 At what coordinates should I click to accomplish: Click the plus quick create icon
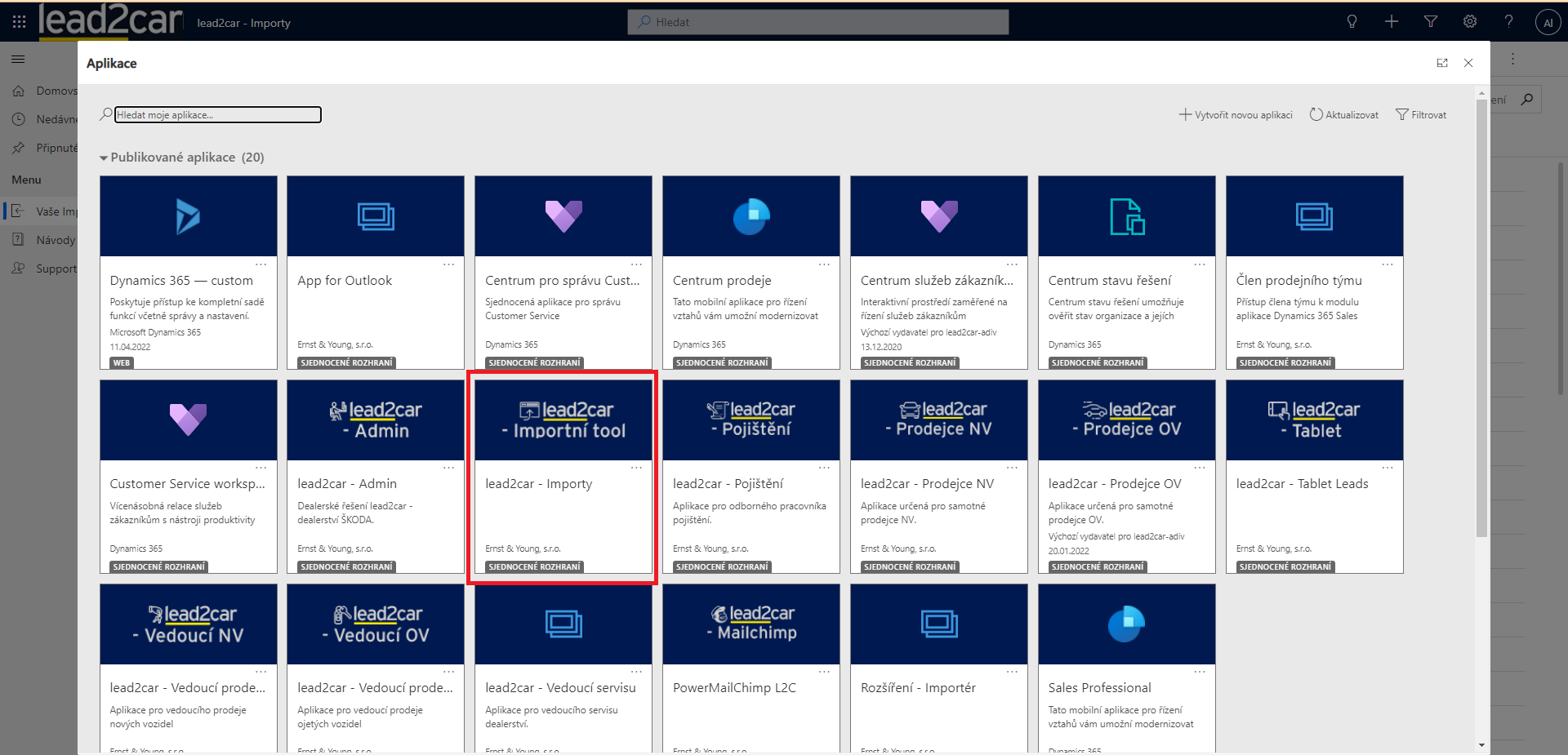pyautogui.click(x=1392, y=22)
